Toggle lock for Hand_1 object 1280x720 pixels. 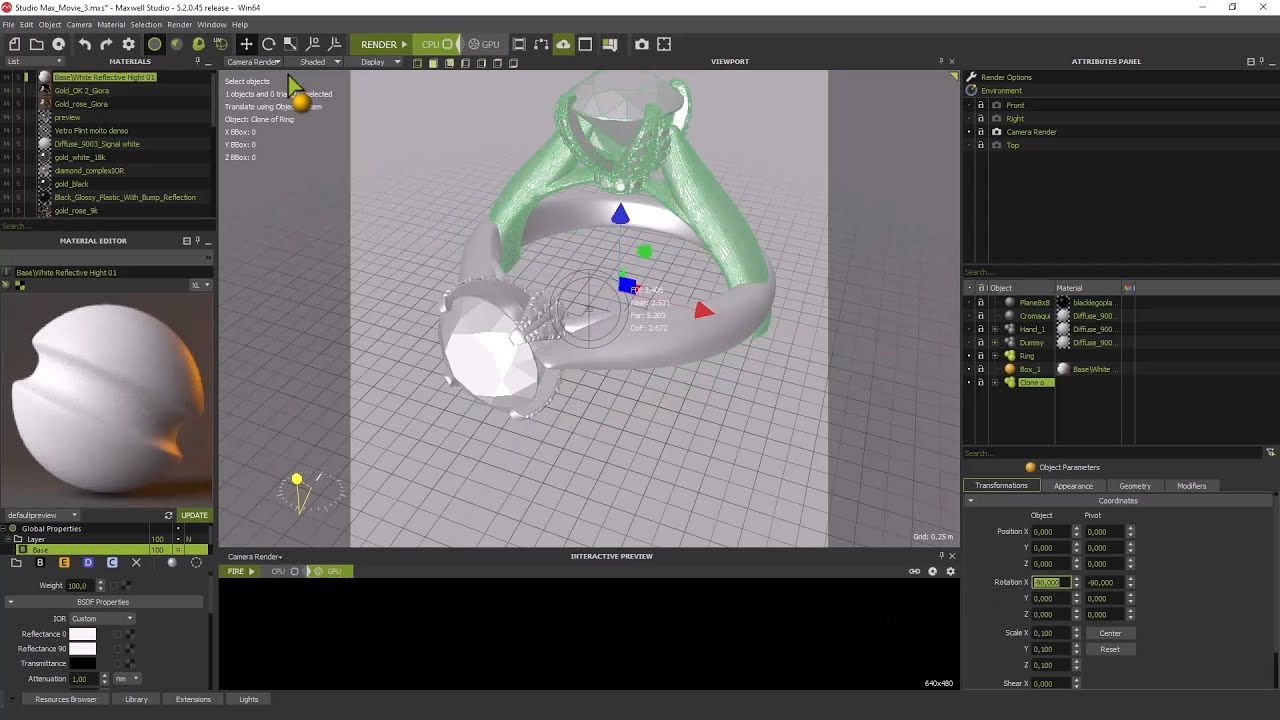[x=981, y=329]
